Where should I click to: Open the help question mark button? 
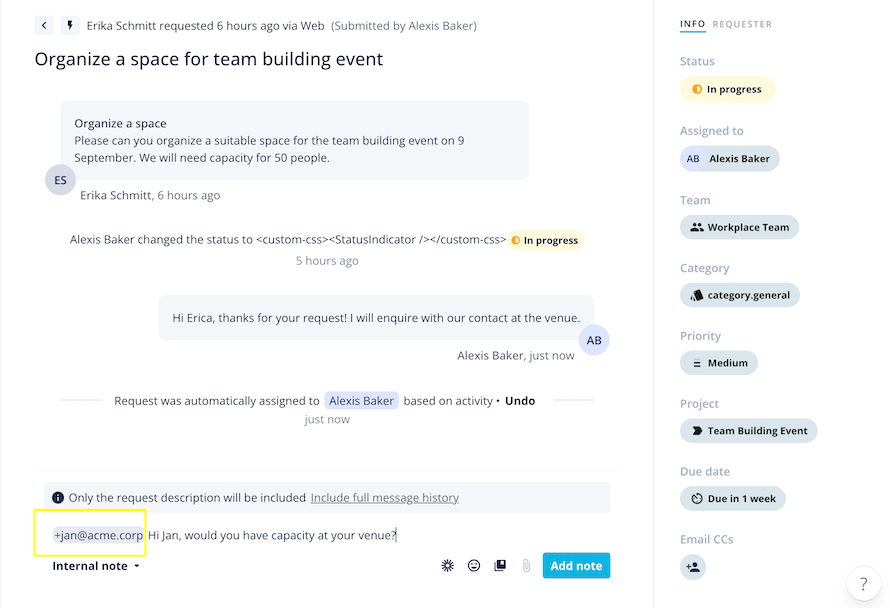863,583
